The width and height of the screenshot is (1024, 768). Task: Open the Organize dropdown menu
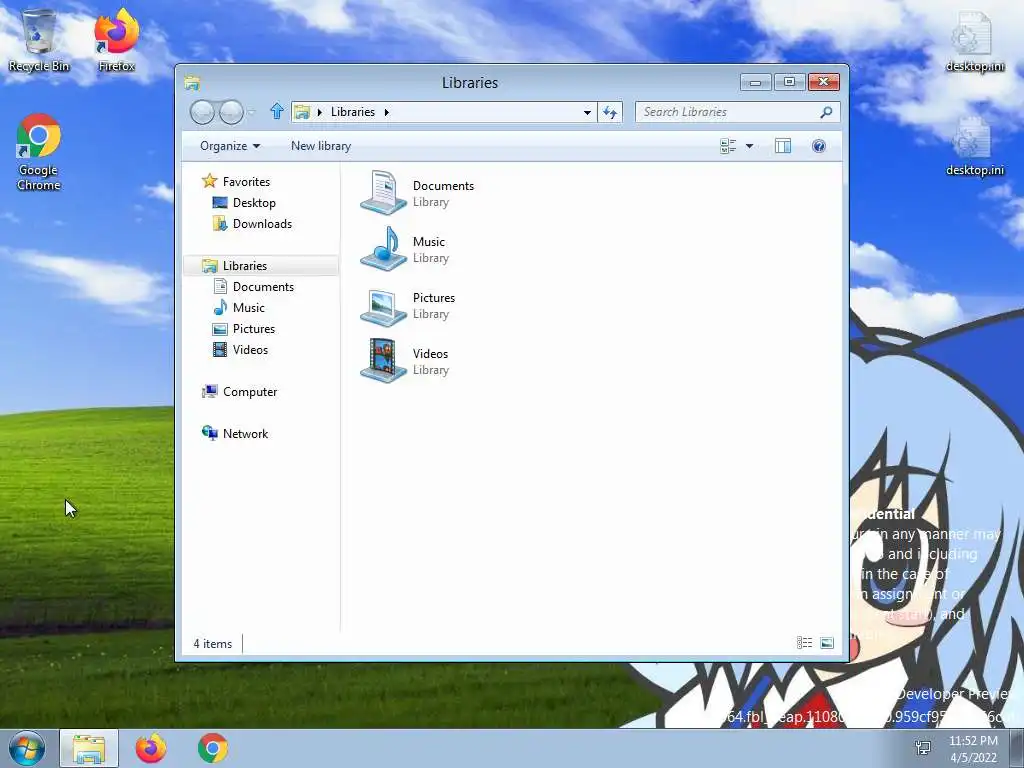pyautogui.click(x=230, y=146)
